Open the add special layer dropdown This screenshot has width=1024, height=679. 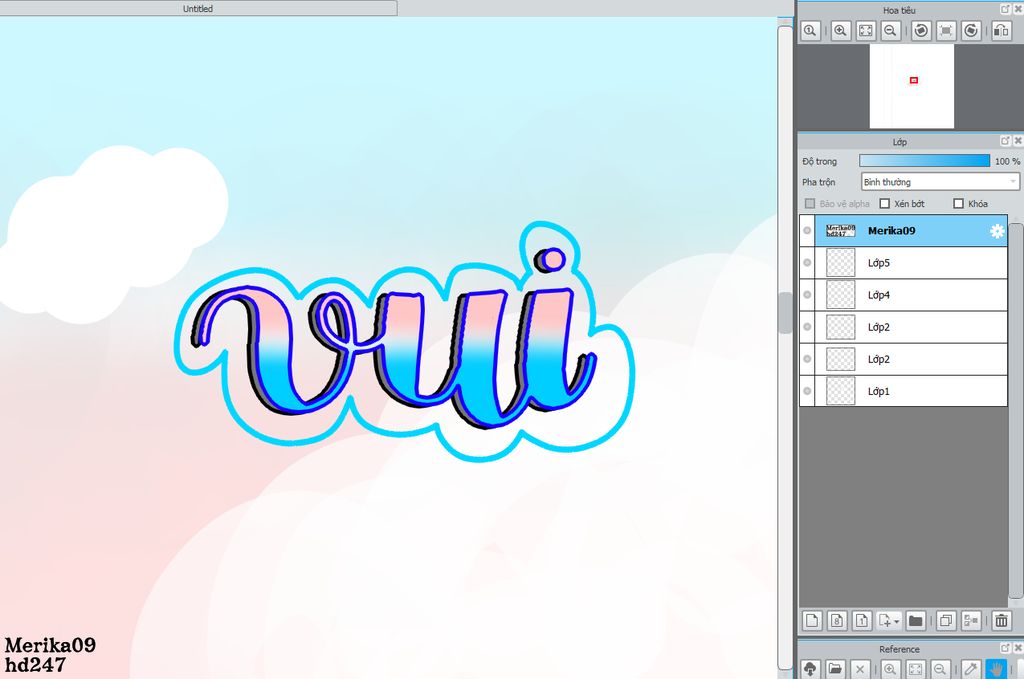[889, 620]
